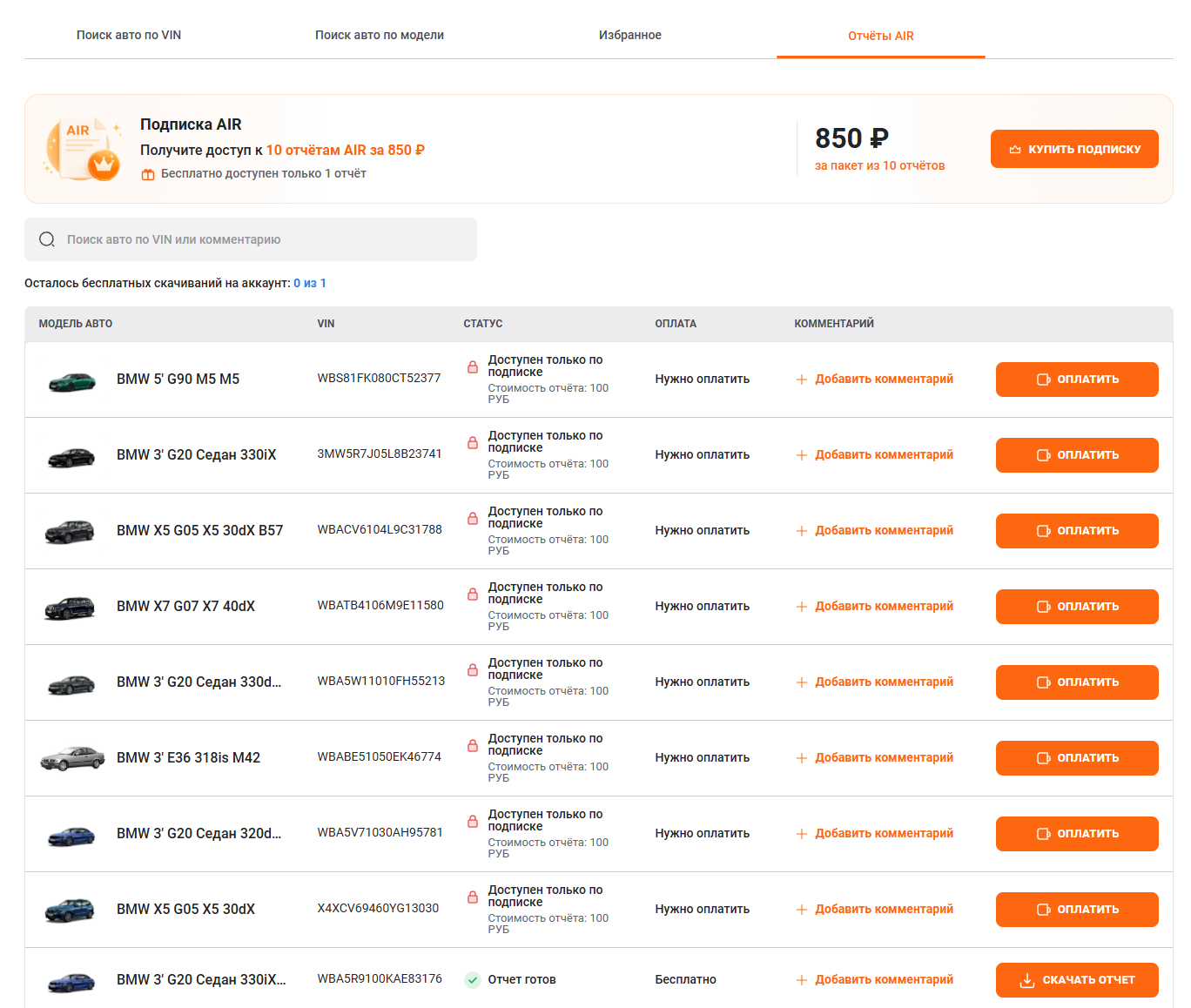The image size is (1191, 1008).
Task: Click the 'Купить подписку' button
Action: 1074,149
